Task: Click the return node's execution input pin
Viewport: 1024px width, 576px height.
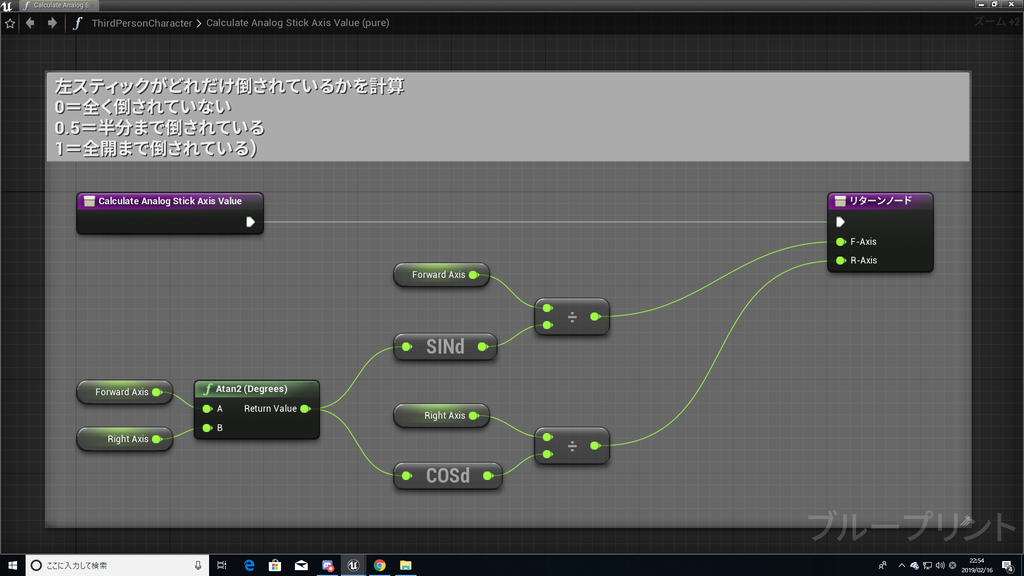Action: pos(840,222)
